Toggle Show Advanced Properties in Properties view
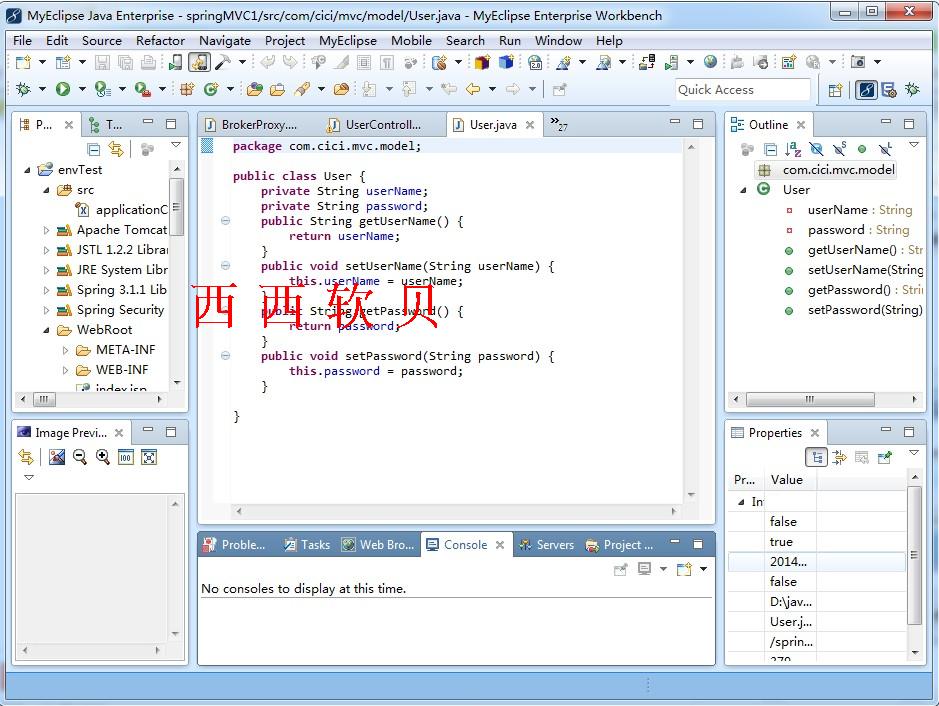 pyautogui.click(x=840, y=458)
